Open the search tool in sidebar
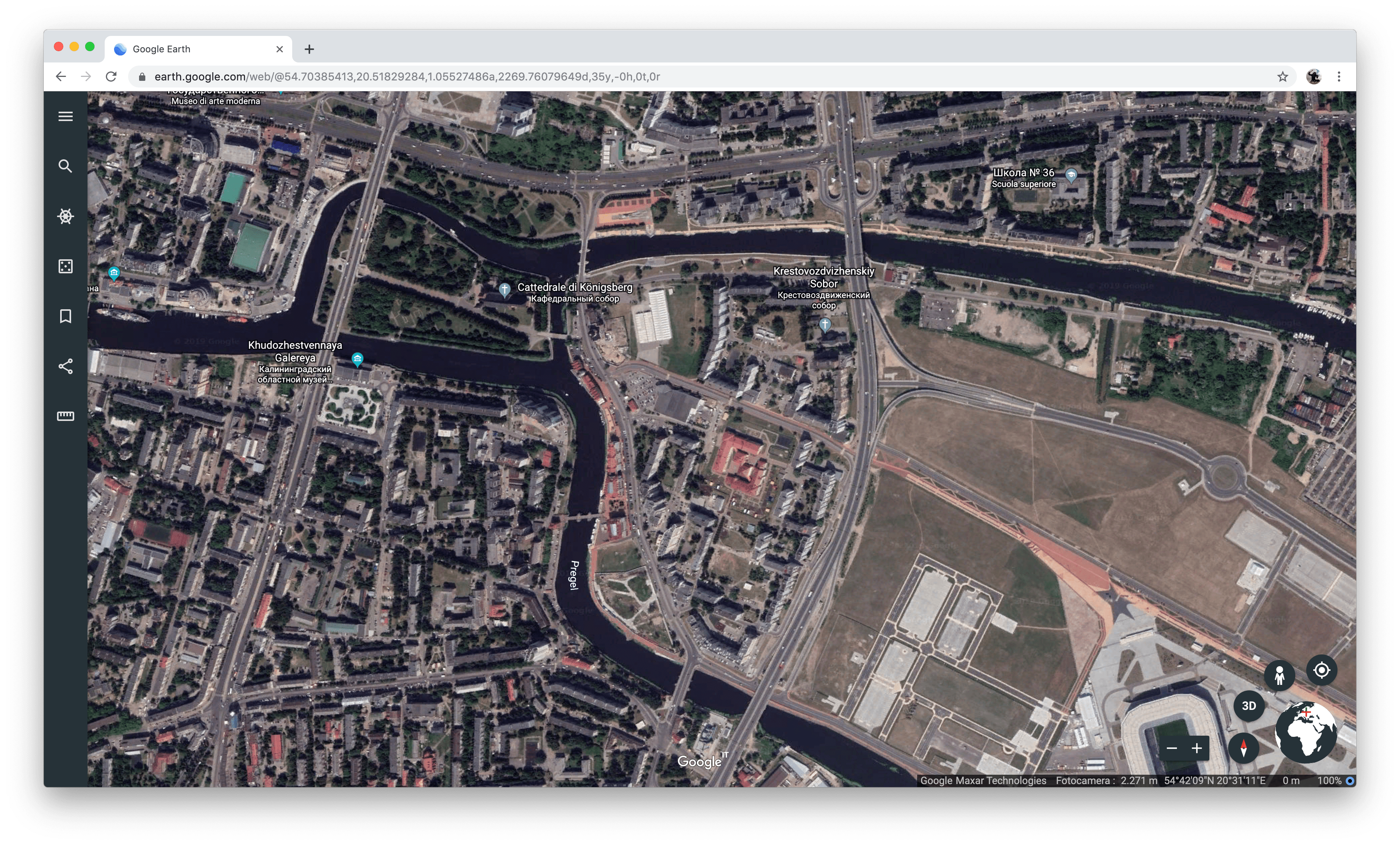Viewport: 1400px width, 845px height. tap(65, 166)
